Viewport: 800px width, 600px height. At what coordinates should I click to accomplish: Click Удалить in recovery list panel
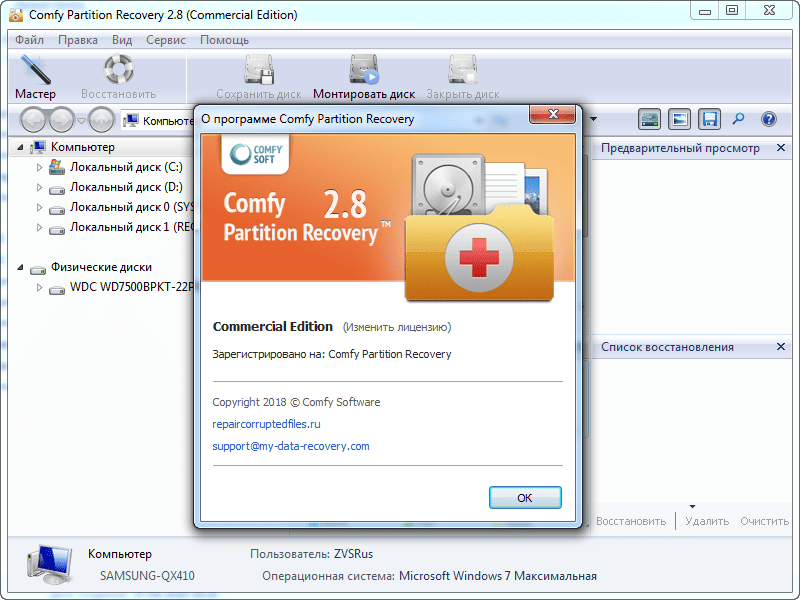[x=707, y=521]
